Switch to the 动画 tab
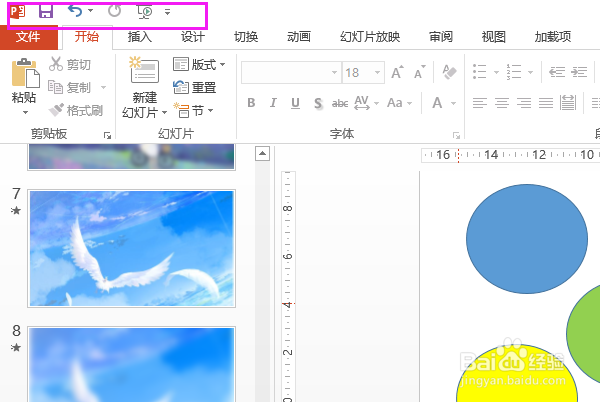This screenshot has height=402, width=600. point(299,37)
